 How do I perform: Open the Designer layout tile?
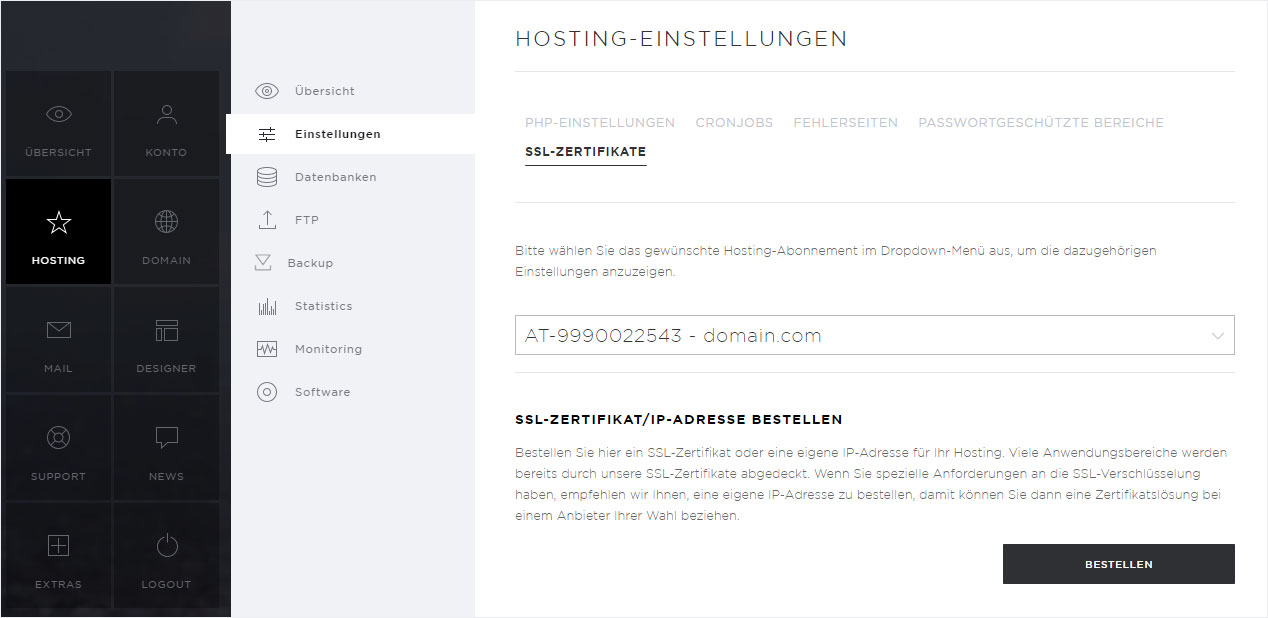pyautogui.click(x=166, y=340)
